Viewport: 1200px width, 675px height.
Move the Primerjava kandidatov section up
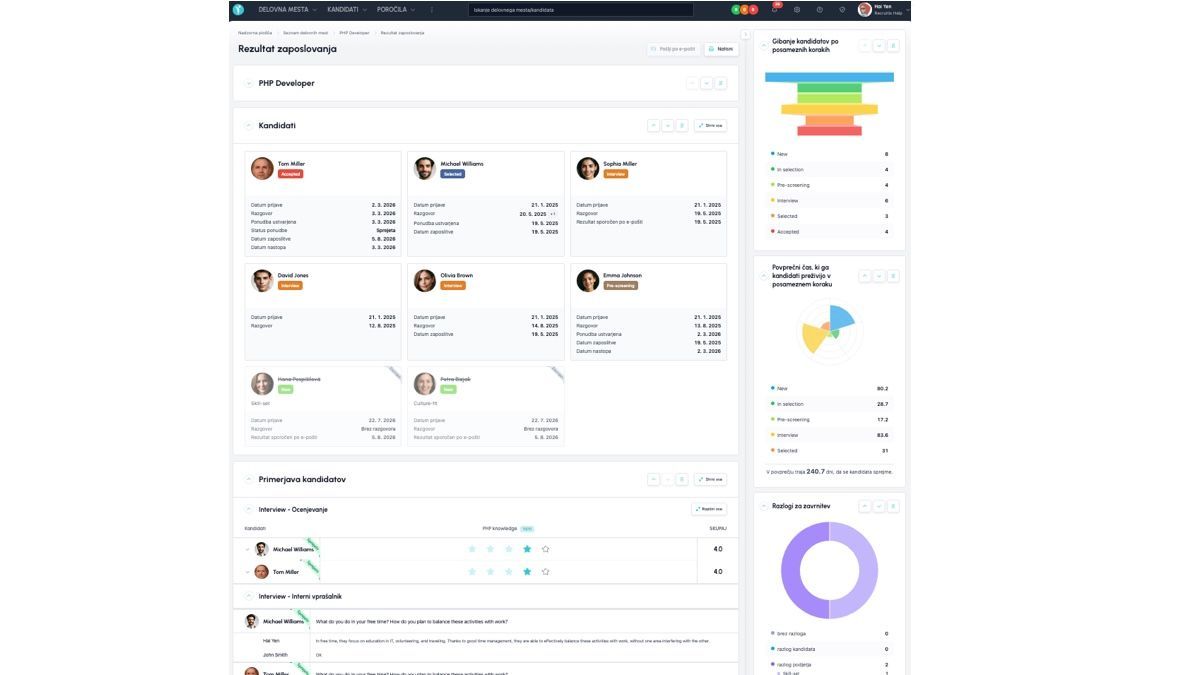[654, 480]
